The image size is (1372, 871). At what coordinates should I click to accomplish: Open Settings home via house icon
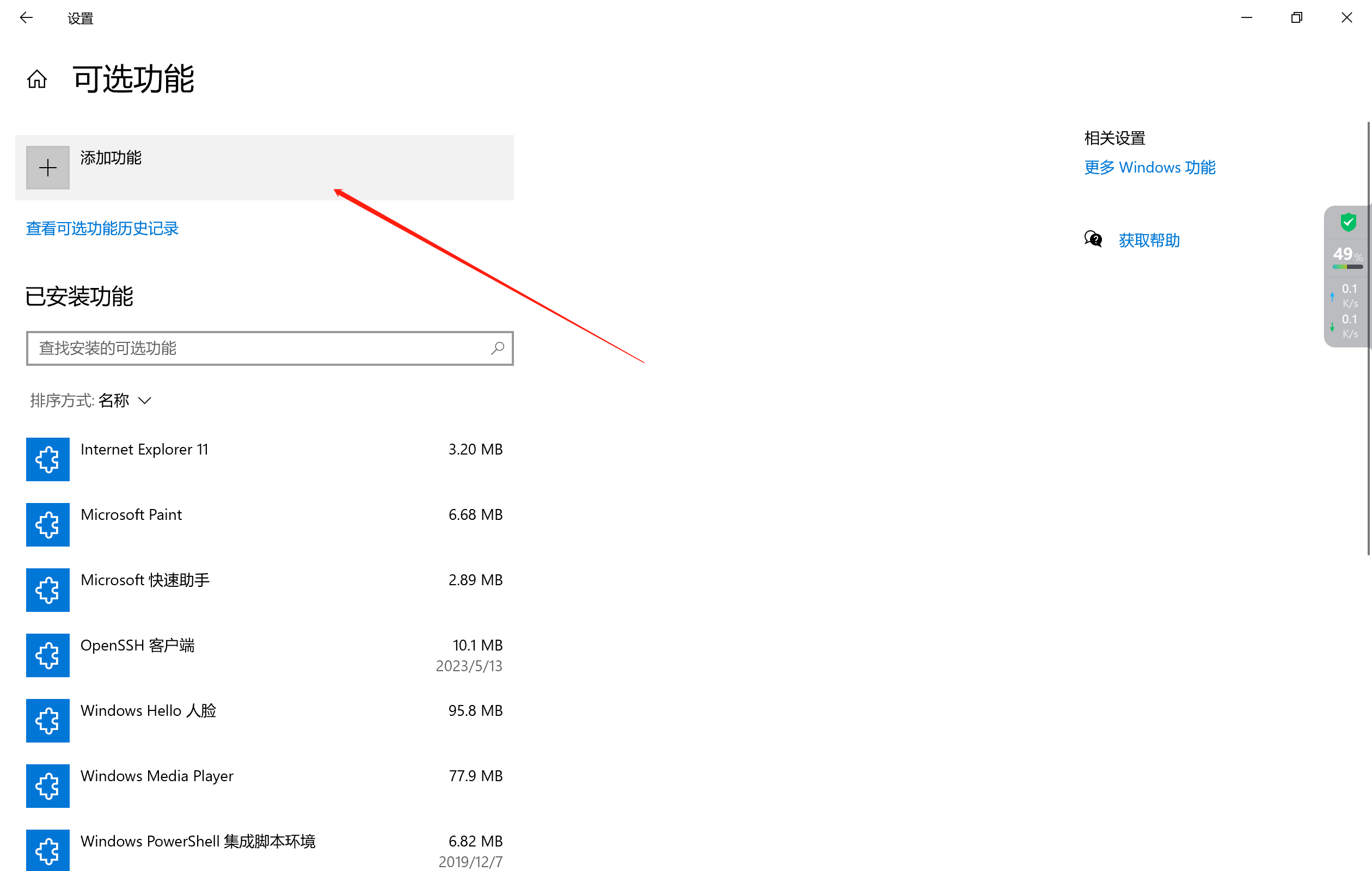point(37,79)
